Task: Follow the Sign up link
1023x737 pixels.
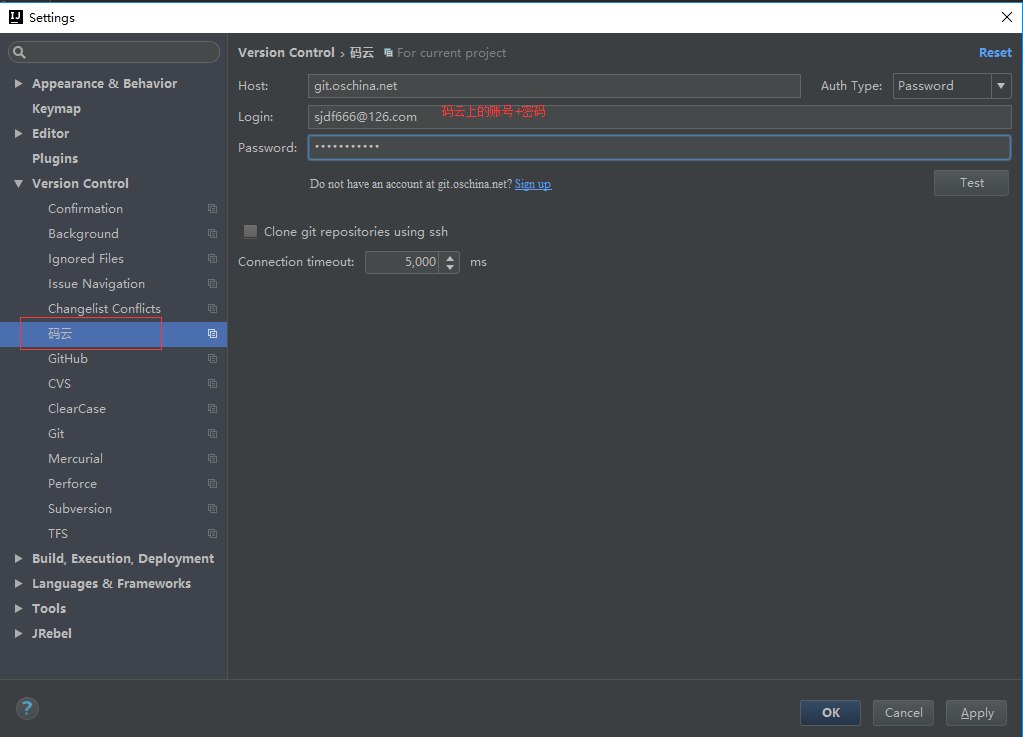Action: 533,184
